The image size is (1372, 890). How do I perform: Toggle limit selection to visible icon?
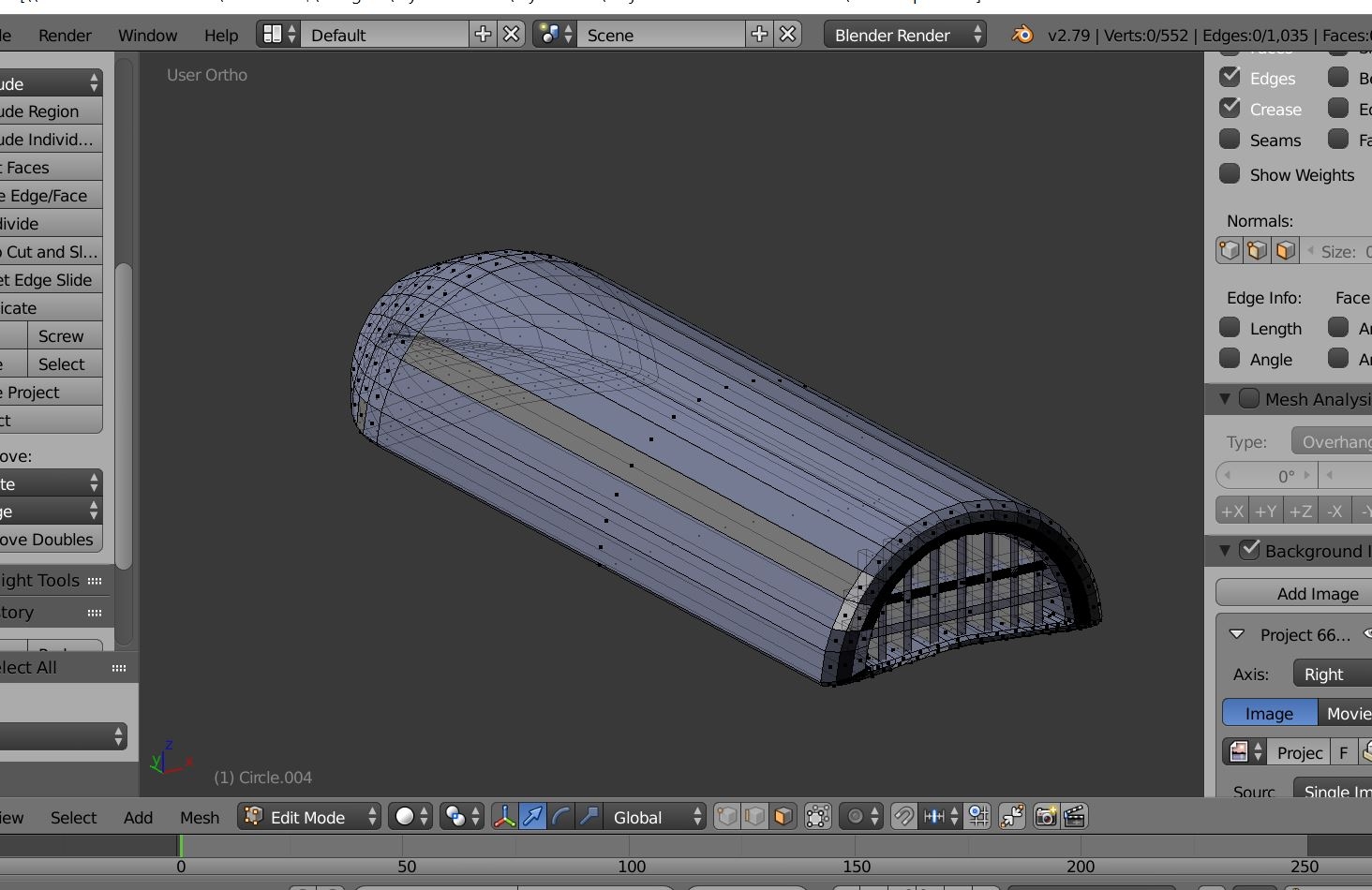(817, 817)
